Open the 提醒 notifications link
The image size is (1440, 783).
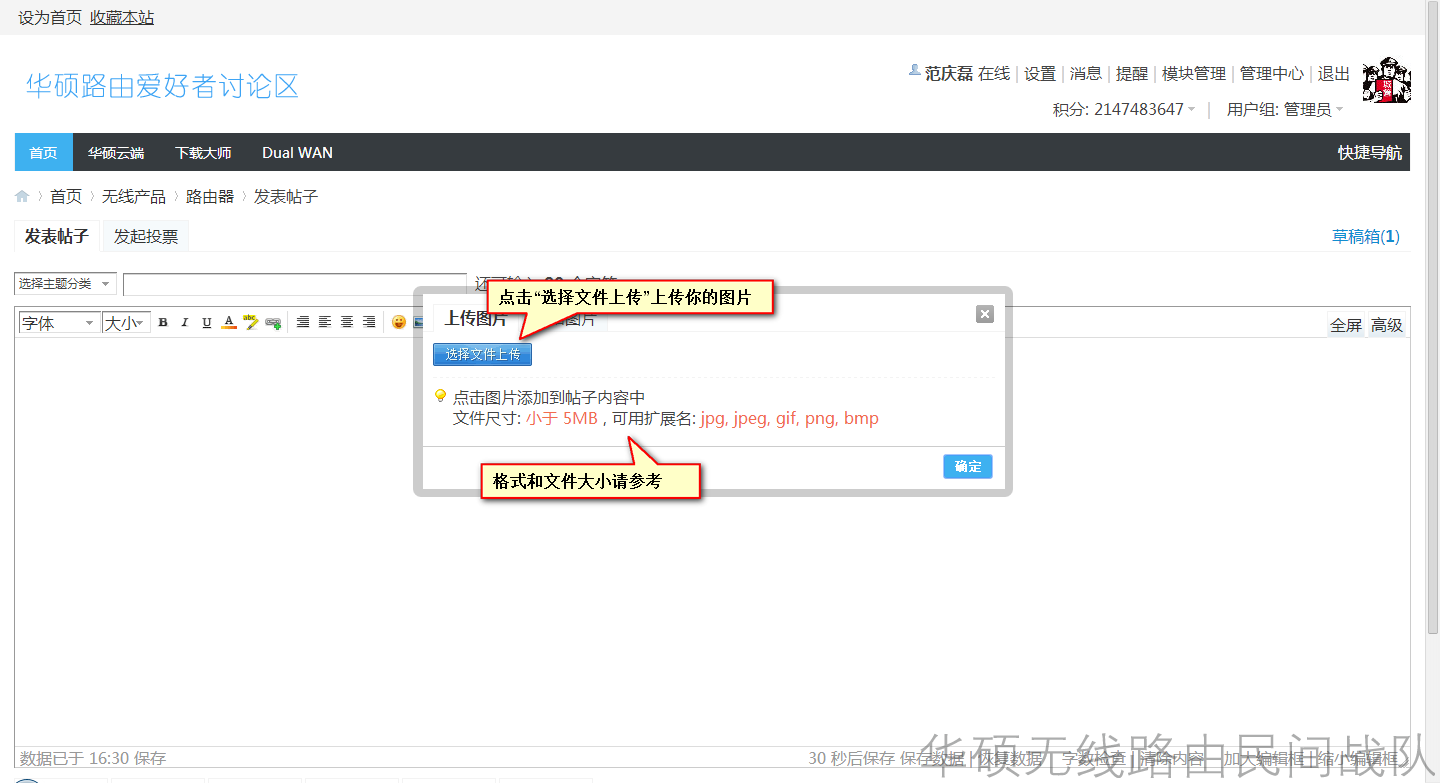coord(1132,73)
